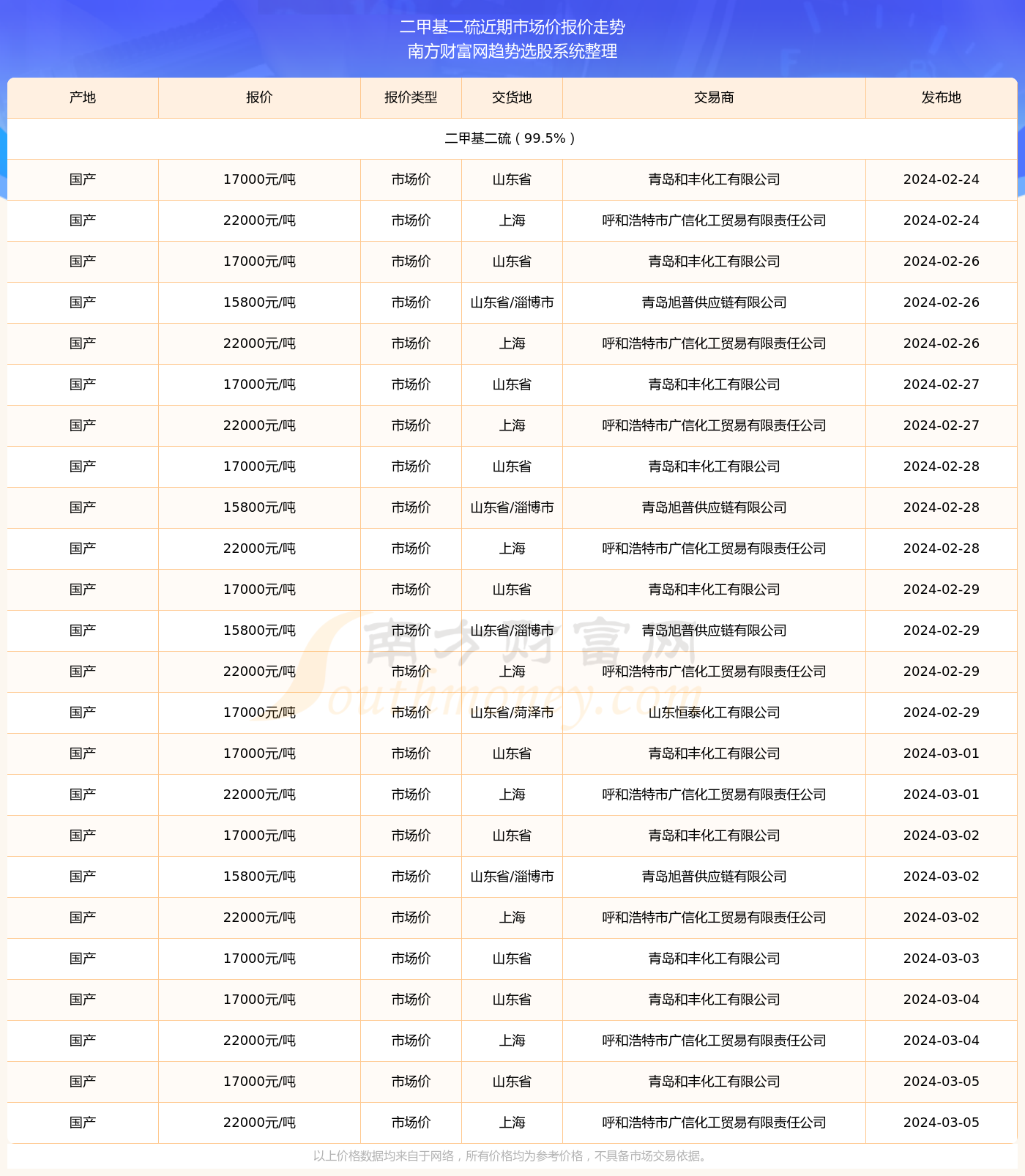Click the 产地 column header
Screen dimensions: 1025x1176
[83, 97]
